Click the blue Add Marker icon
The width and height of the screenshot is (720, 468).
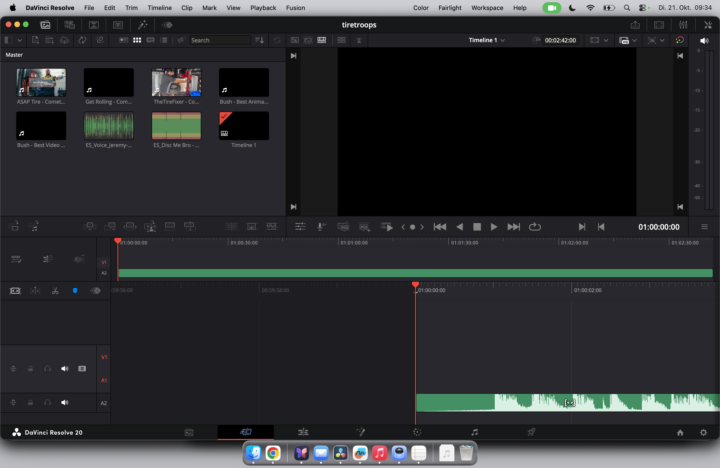pos(75,291)
